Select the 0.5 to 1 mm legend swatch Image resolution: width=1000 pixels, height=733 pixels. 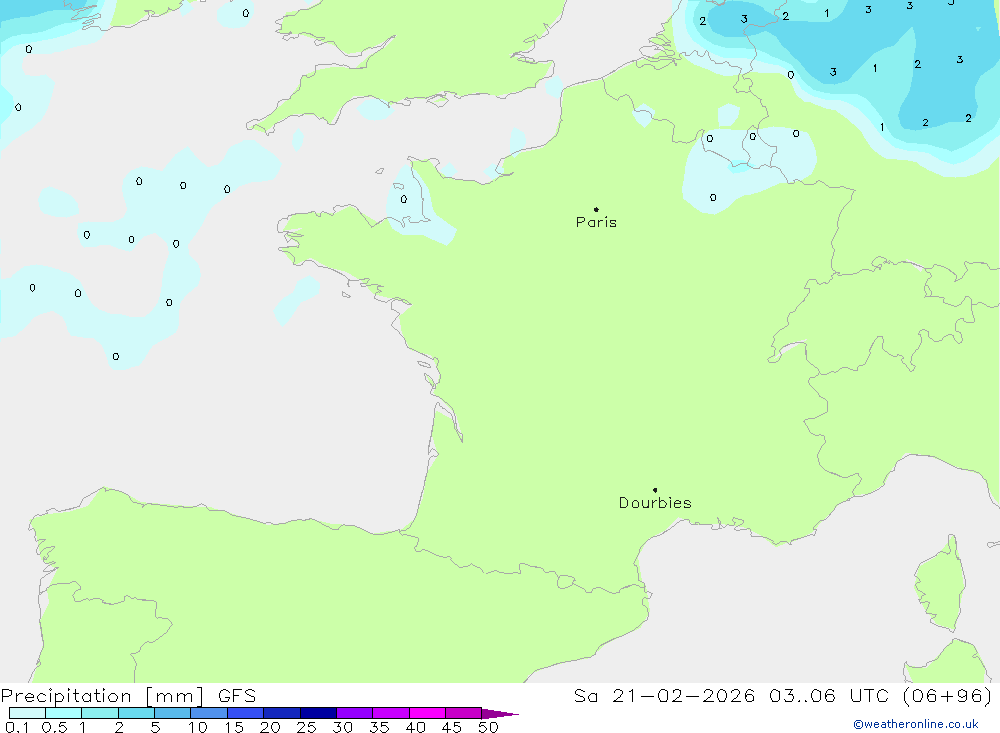[64, 713]
